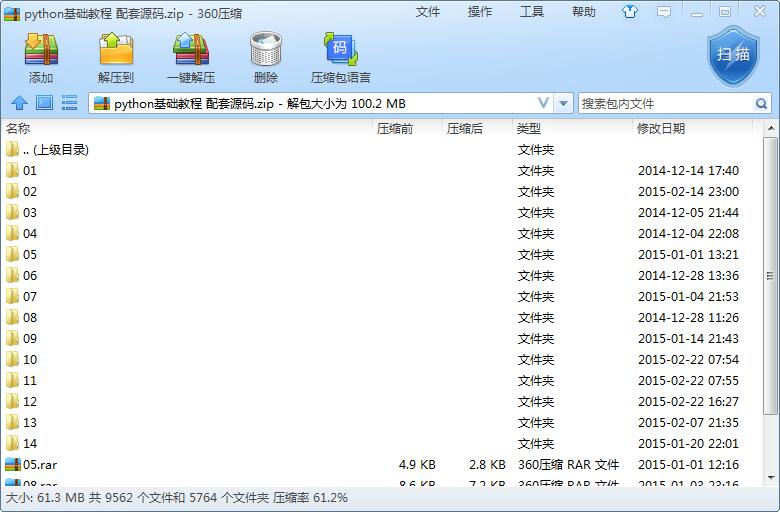Click the search magnifier icon

point(761,103)
